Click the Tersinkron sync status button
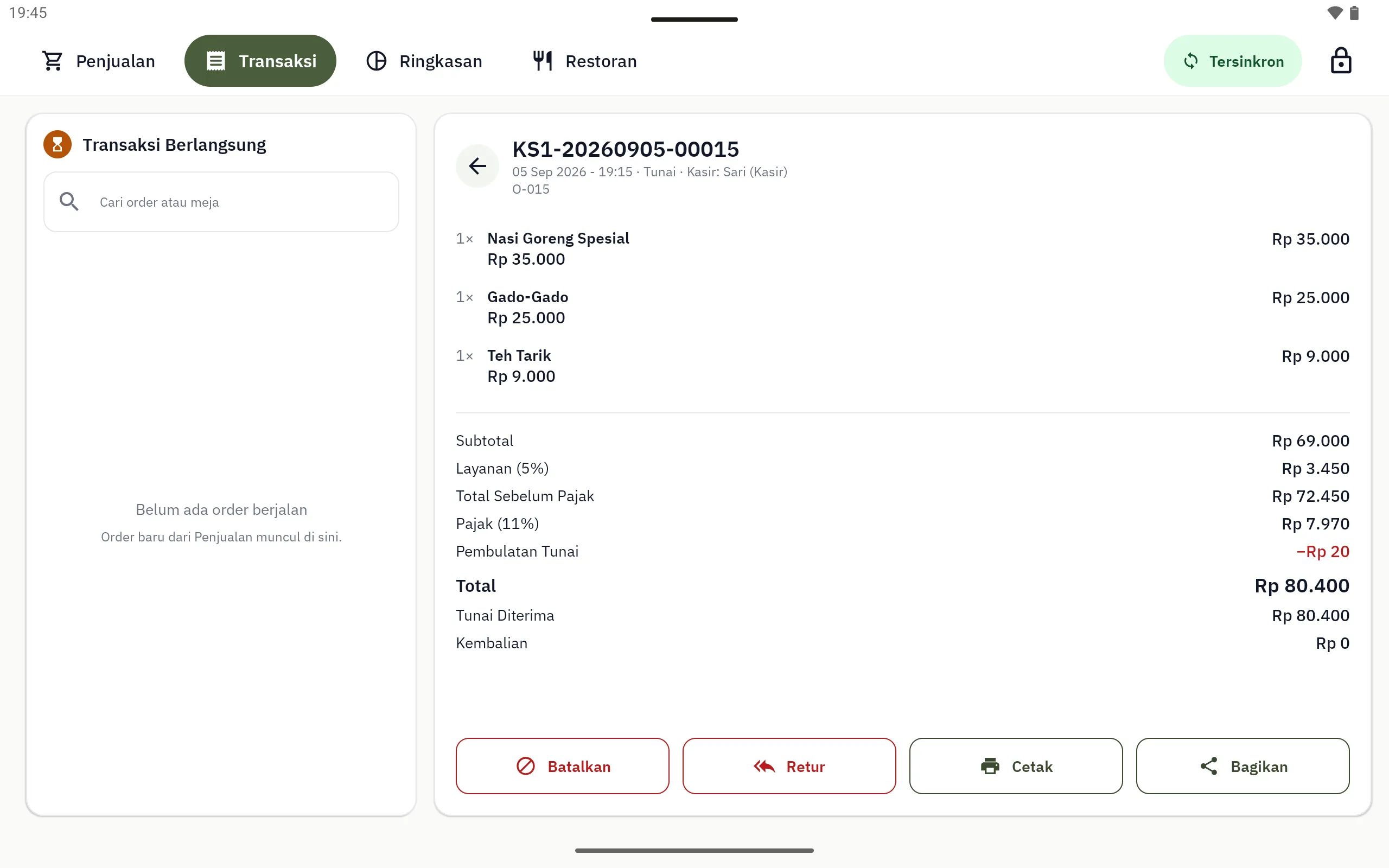 coord(1232,61)
